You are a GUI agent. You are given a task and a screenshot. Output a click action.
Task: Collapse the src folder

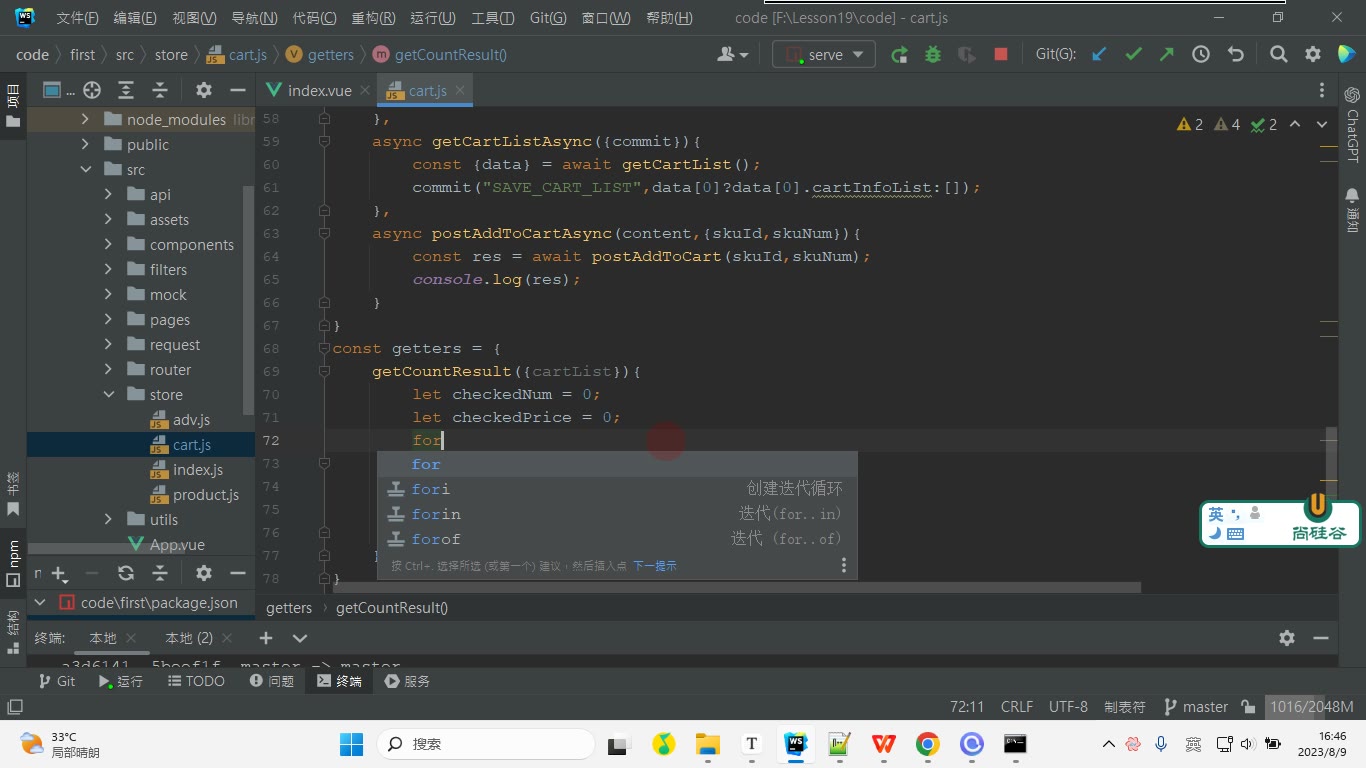[85, 169]
